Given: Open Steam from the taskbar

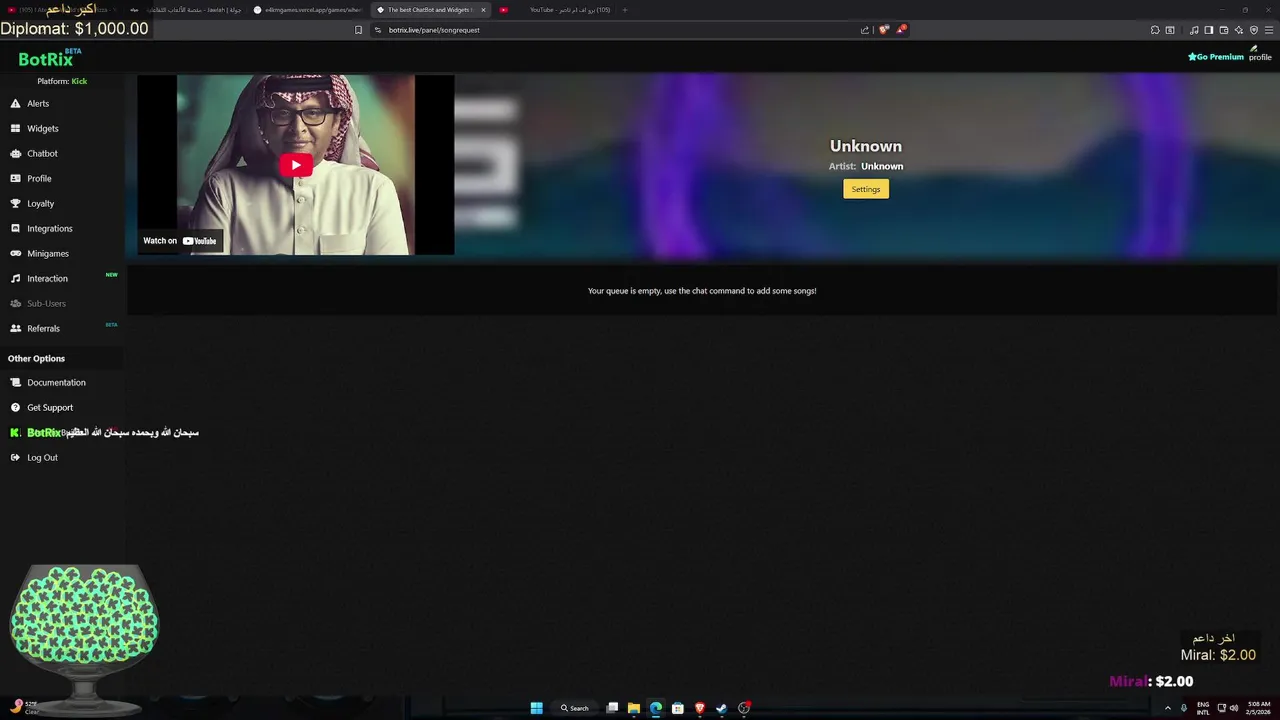Looking at the screenshot, I should click(722, 708).
